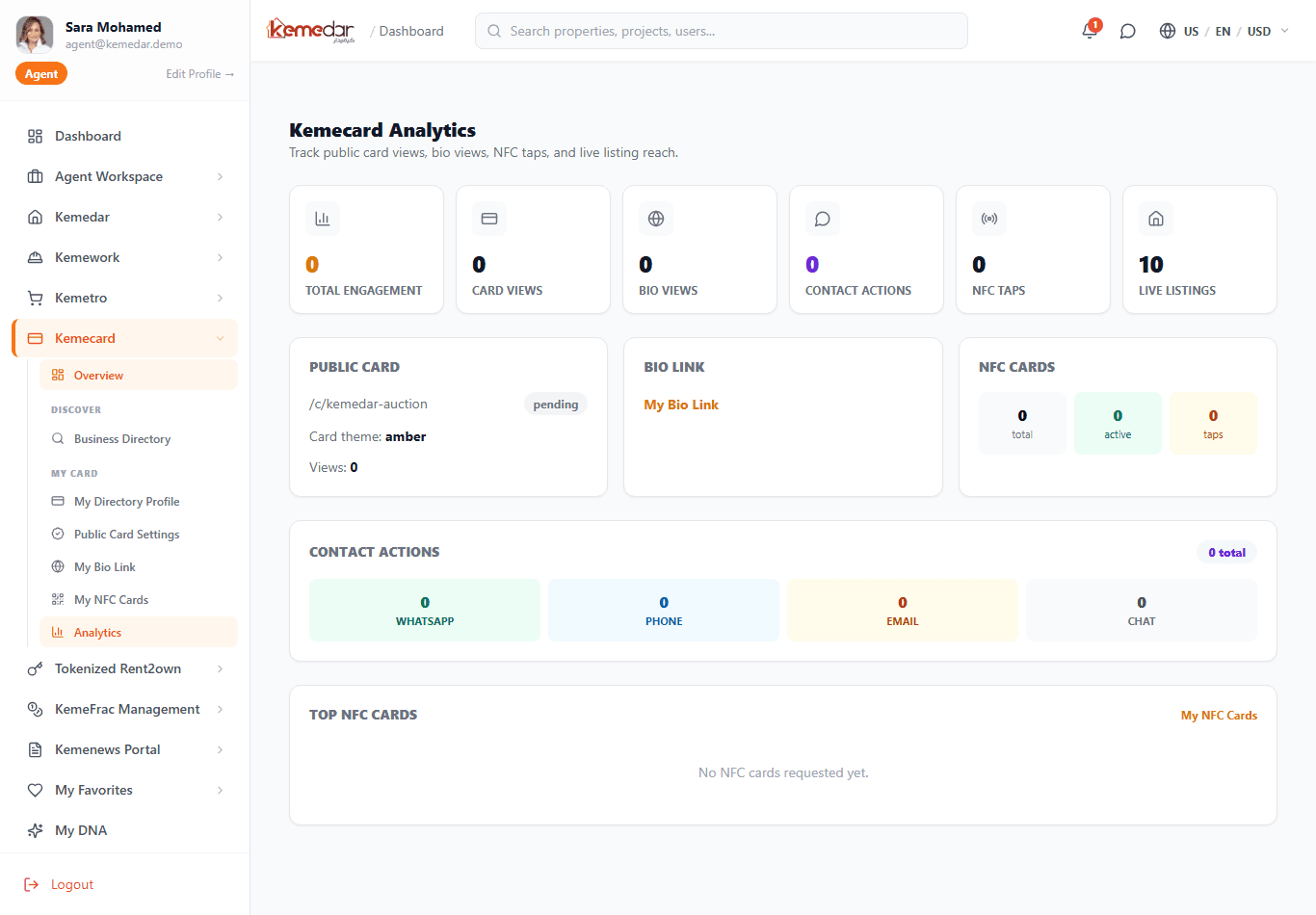Image resolution: width=1316 pixels, height=915 pixels.
Task: Click the Kemework hard-hat icon
Action: [x=36, y=257]
